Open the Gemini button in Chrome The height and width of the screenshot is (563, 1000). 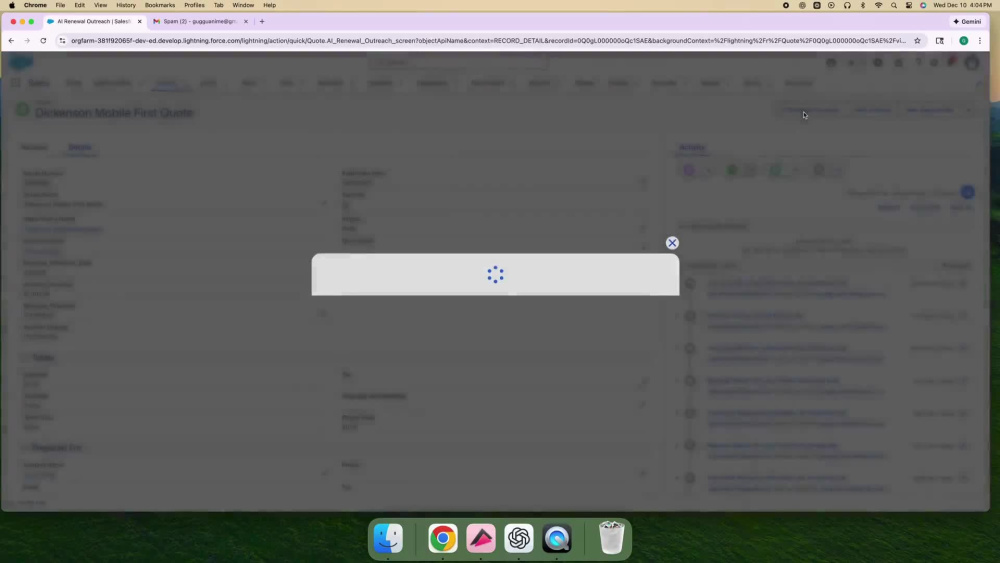click(967, 21)
